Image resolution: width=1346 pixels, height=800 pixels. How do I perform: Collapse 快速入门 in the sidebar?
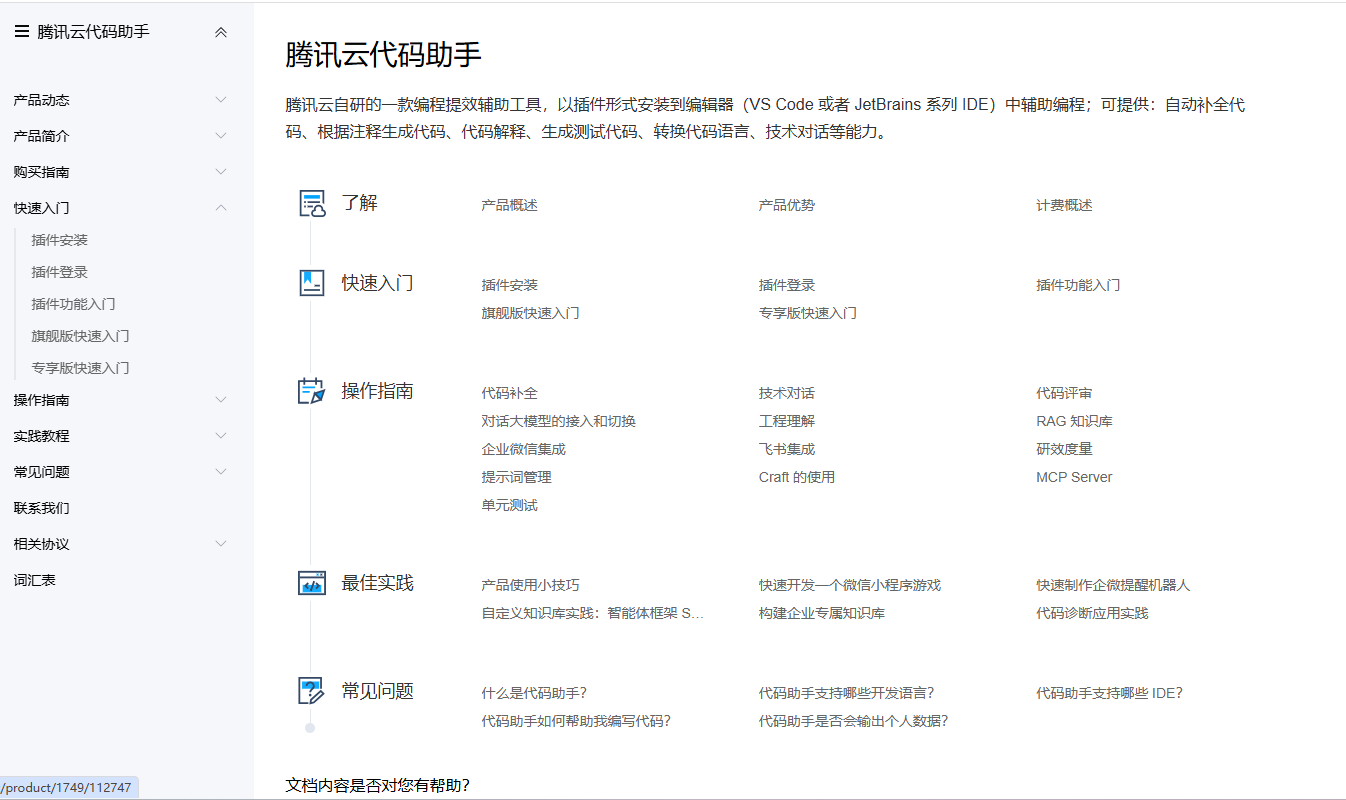point(221,208)
